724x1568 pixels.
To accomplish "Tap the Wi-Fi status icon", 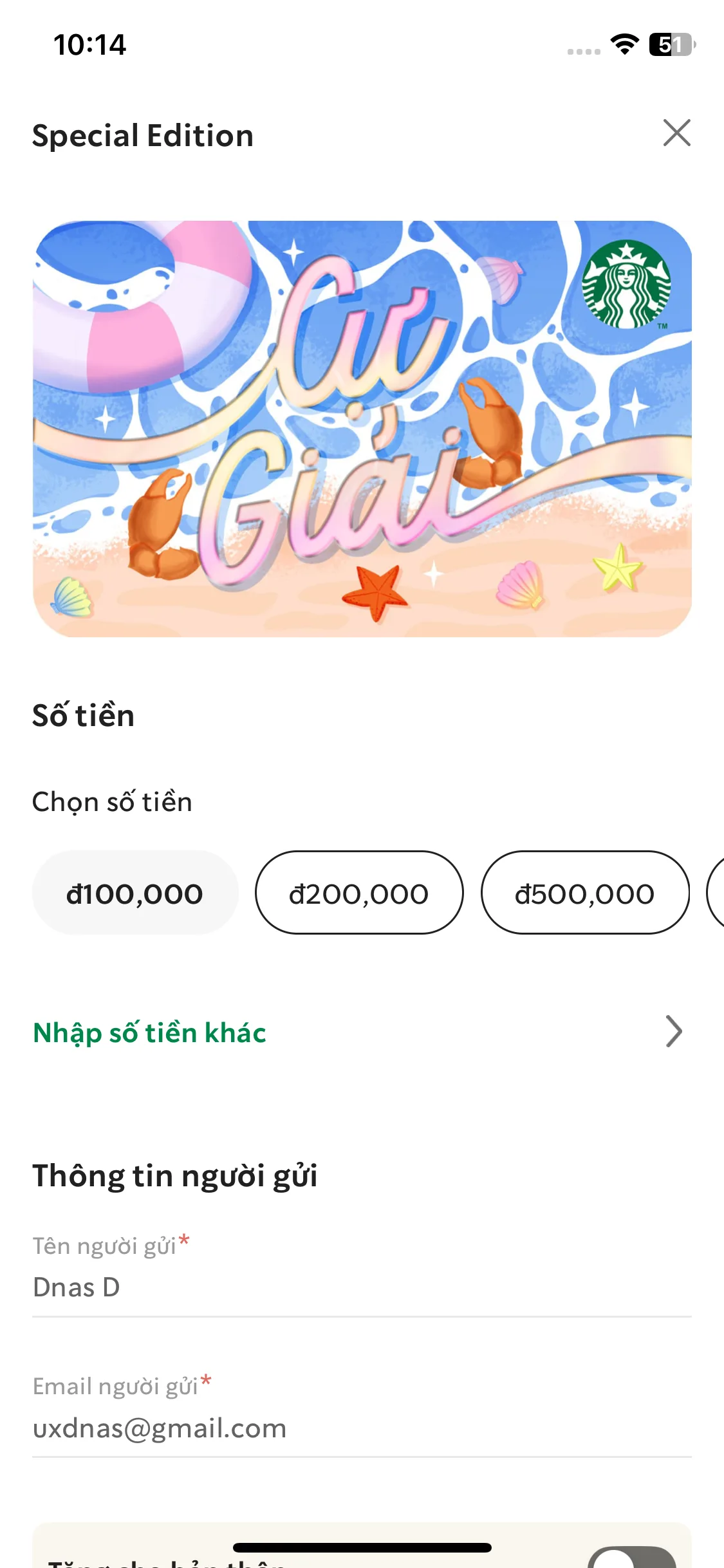I will coord(624,44).
